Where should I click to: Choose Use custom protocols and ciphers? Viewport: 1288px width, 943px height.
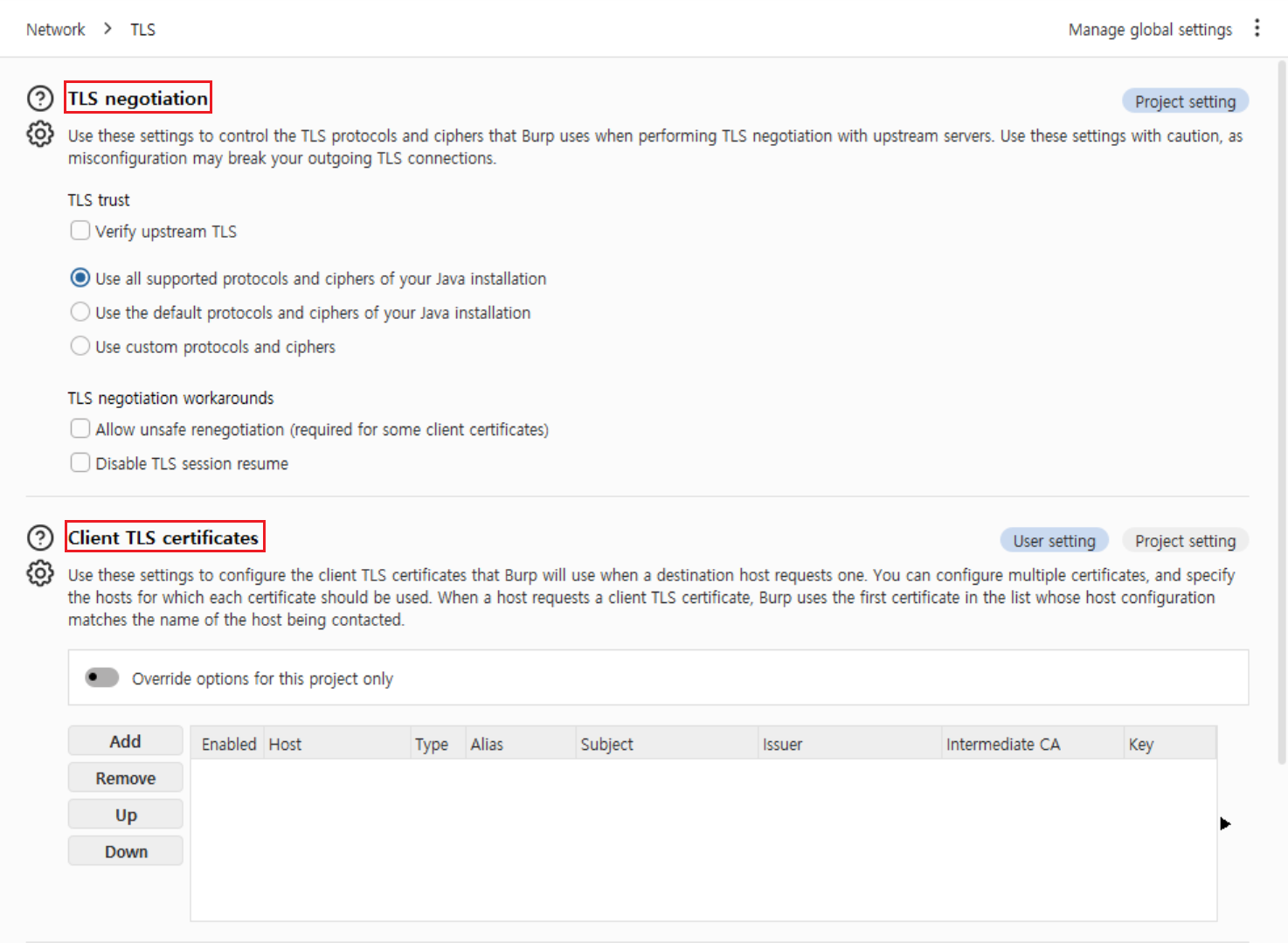[x=80, y=346]
